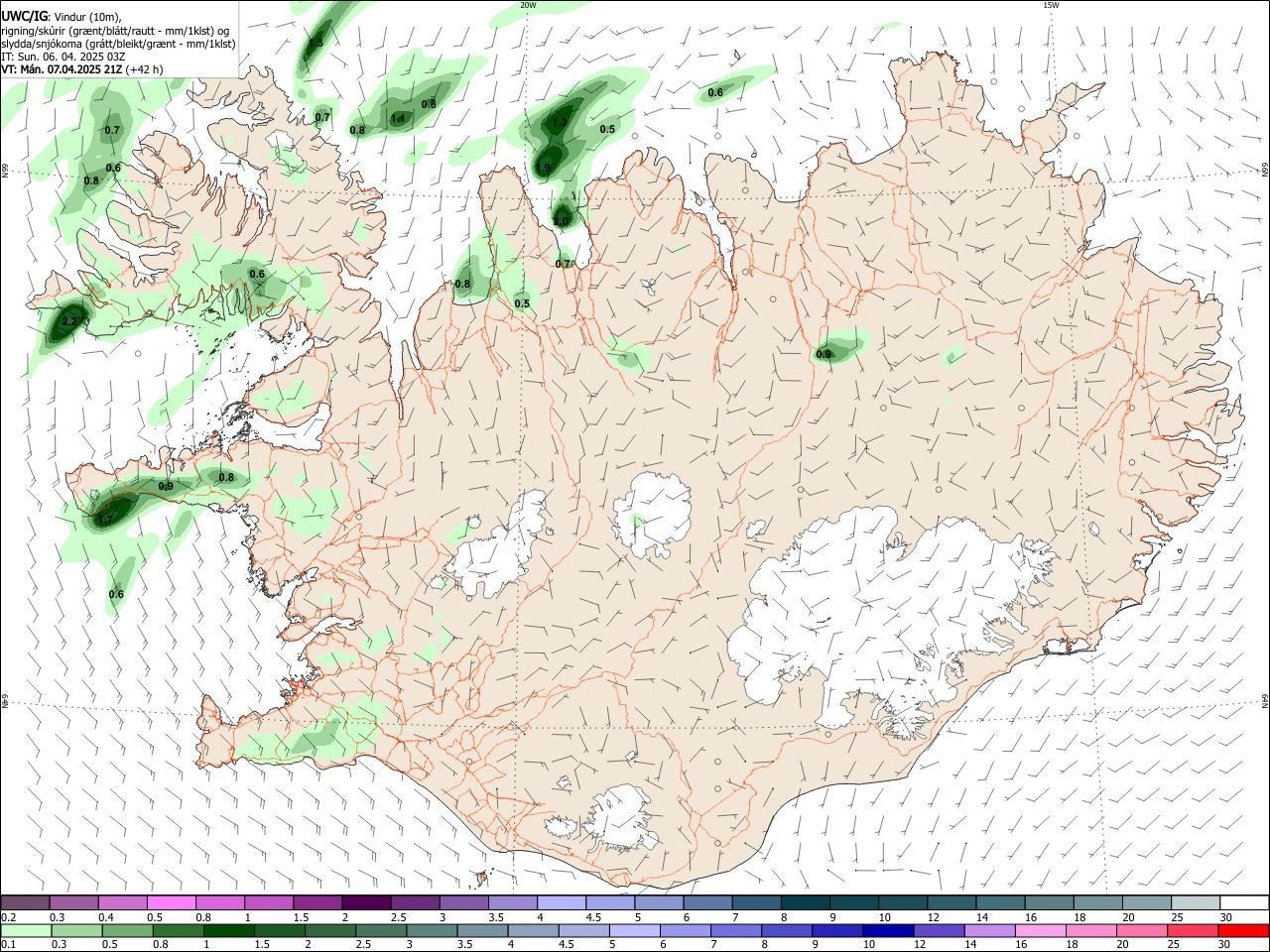Click the white 30 swatch in snow scale

point(1244,902)
